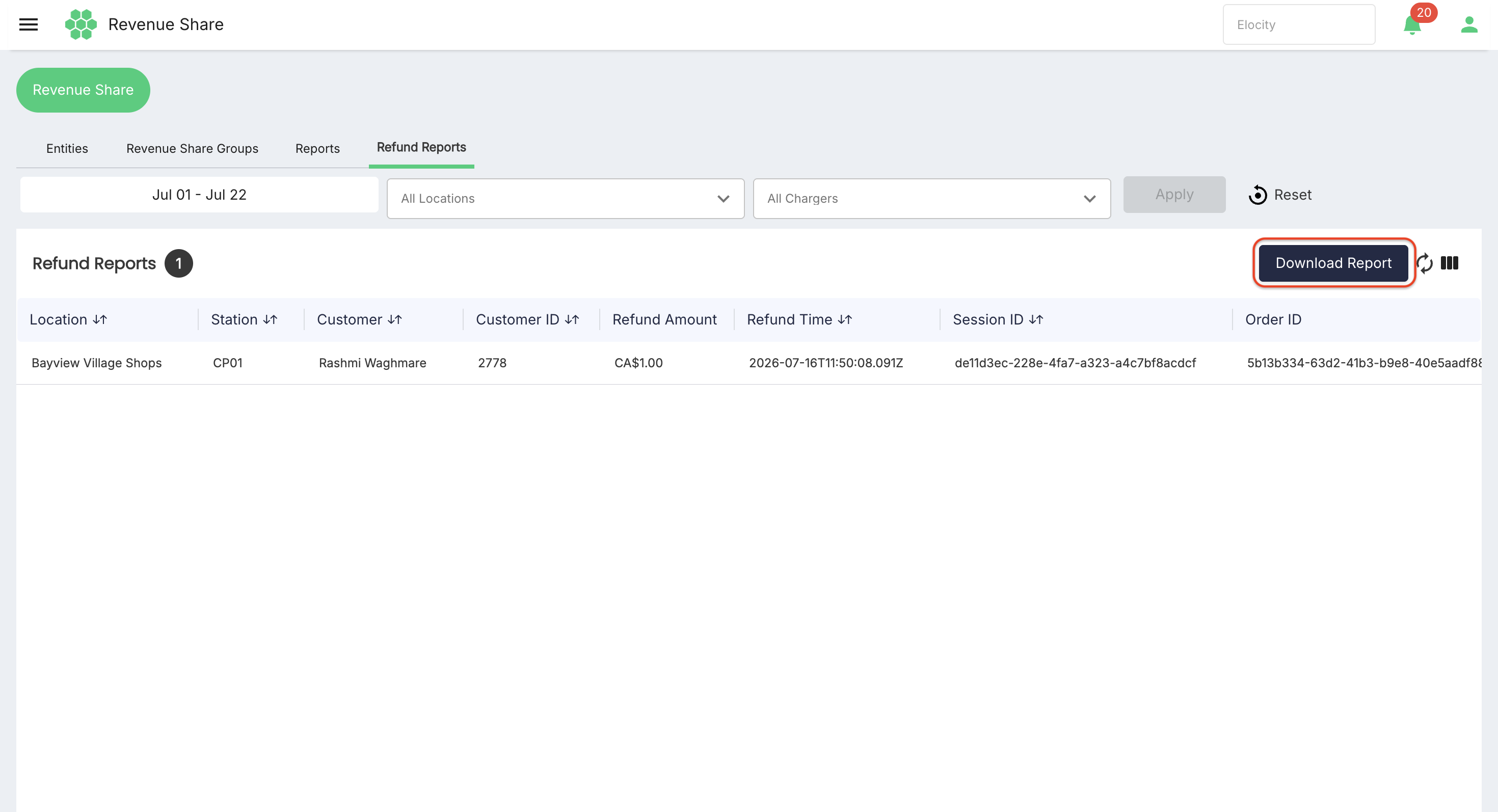Sort by Location column arrows

100,320
